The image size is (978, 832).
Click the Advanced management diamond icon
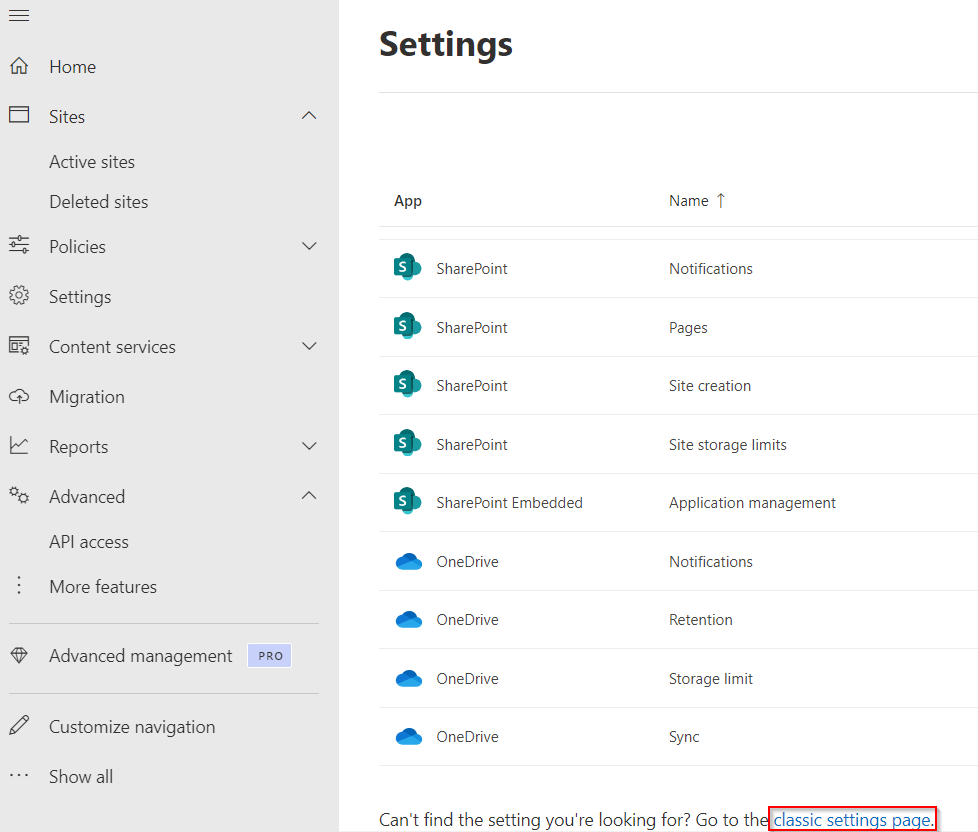19,656
